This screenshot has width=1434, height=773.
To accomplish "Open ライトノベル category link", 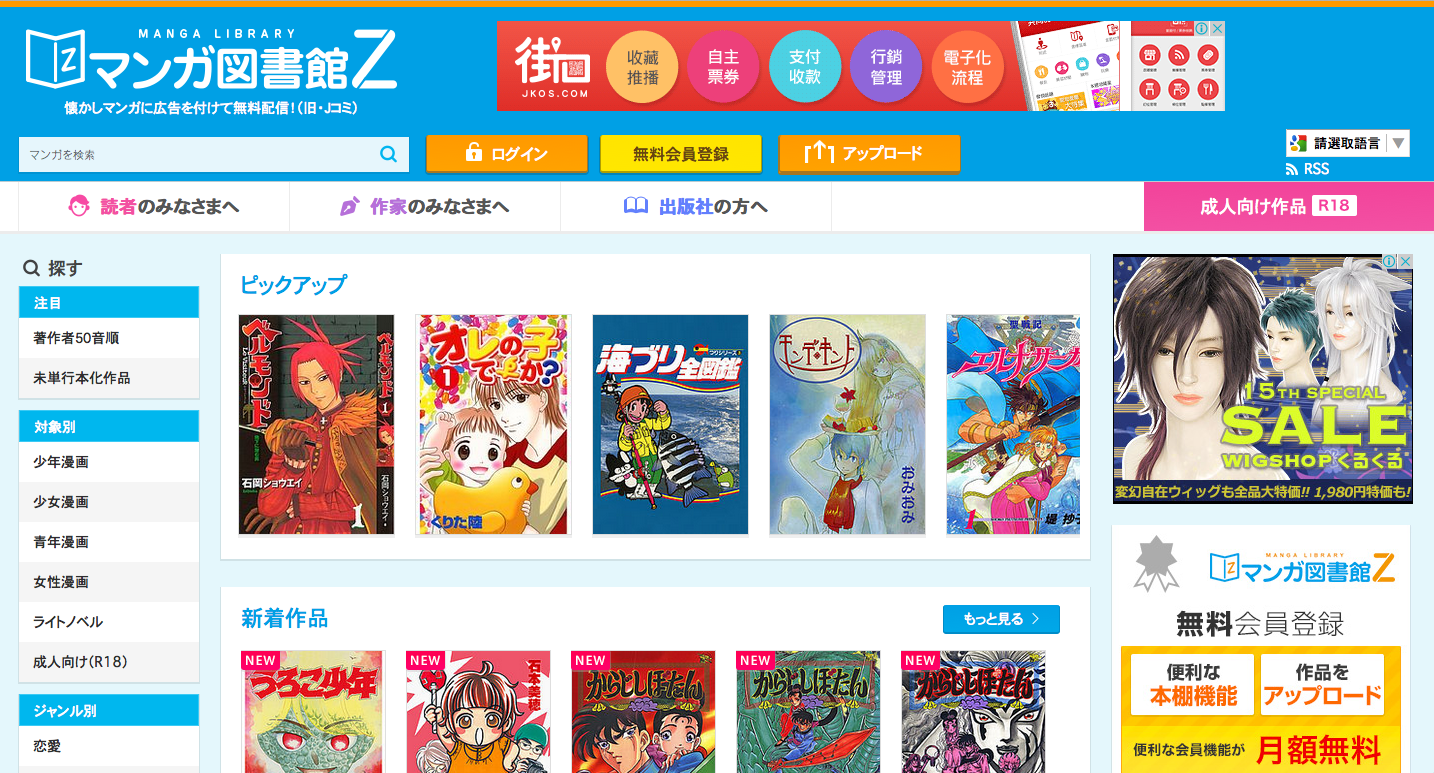I will coord(109,622).
